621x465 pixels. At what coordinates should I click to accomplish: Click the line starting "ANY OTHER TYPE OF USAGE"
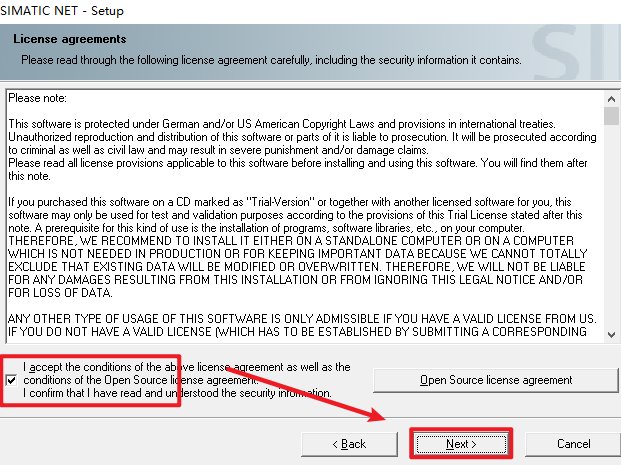pos(302,319)
